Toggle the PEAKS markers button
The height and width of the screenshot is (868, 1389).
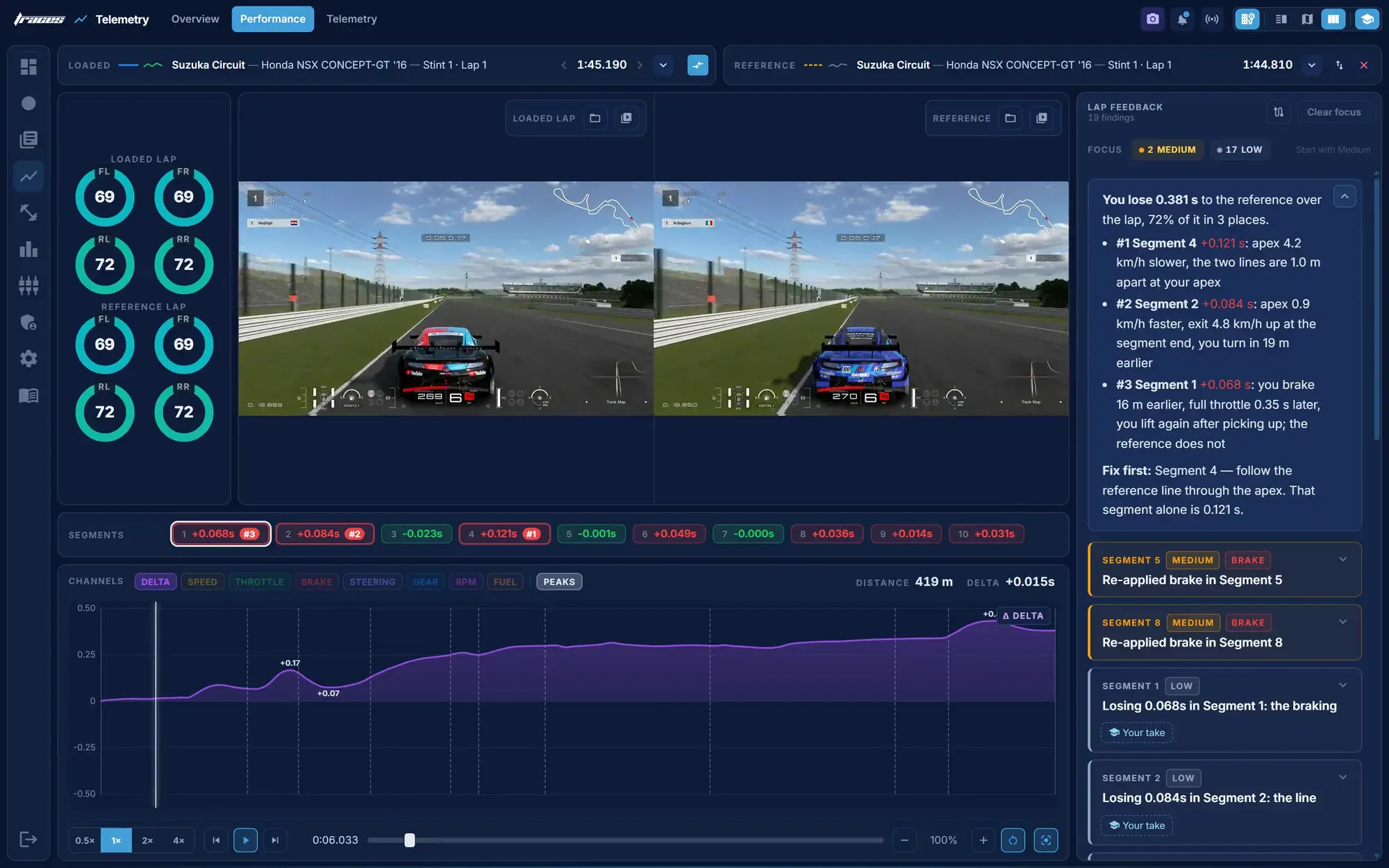[559, 582]
